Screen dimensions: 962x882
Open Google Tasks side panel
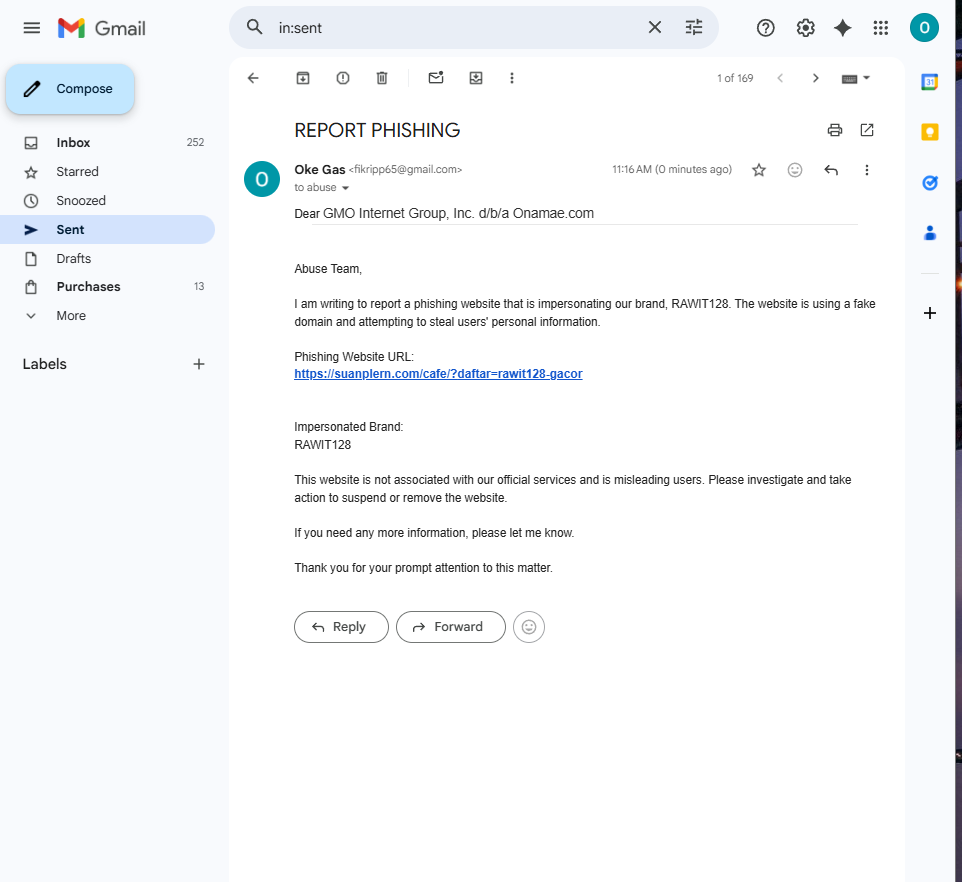(929, 182)
